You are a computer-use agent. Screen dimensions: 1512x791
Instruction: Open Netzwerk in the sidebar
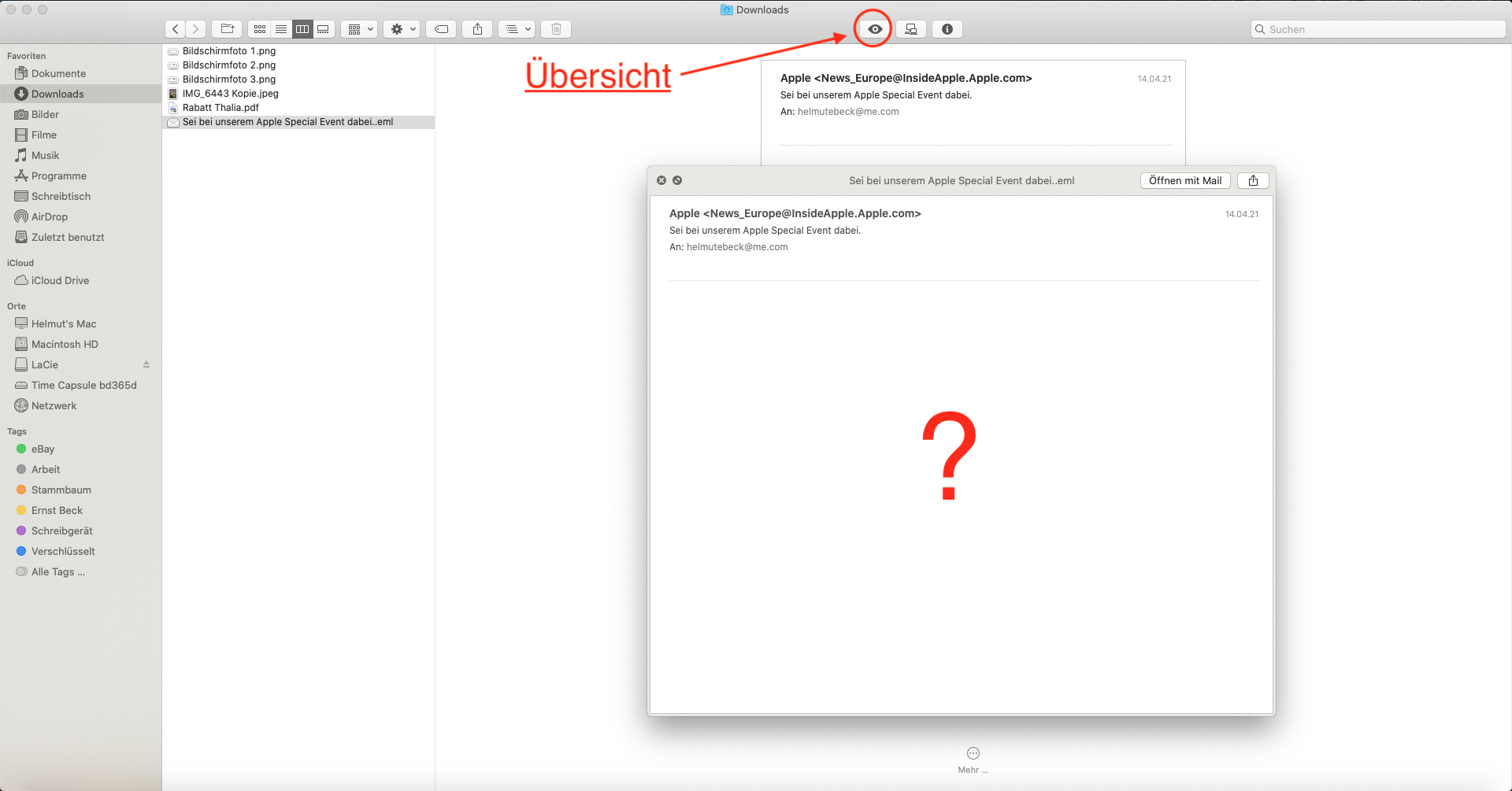coord(80,405)
